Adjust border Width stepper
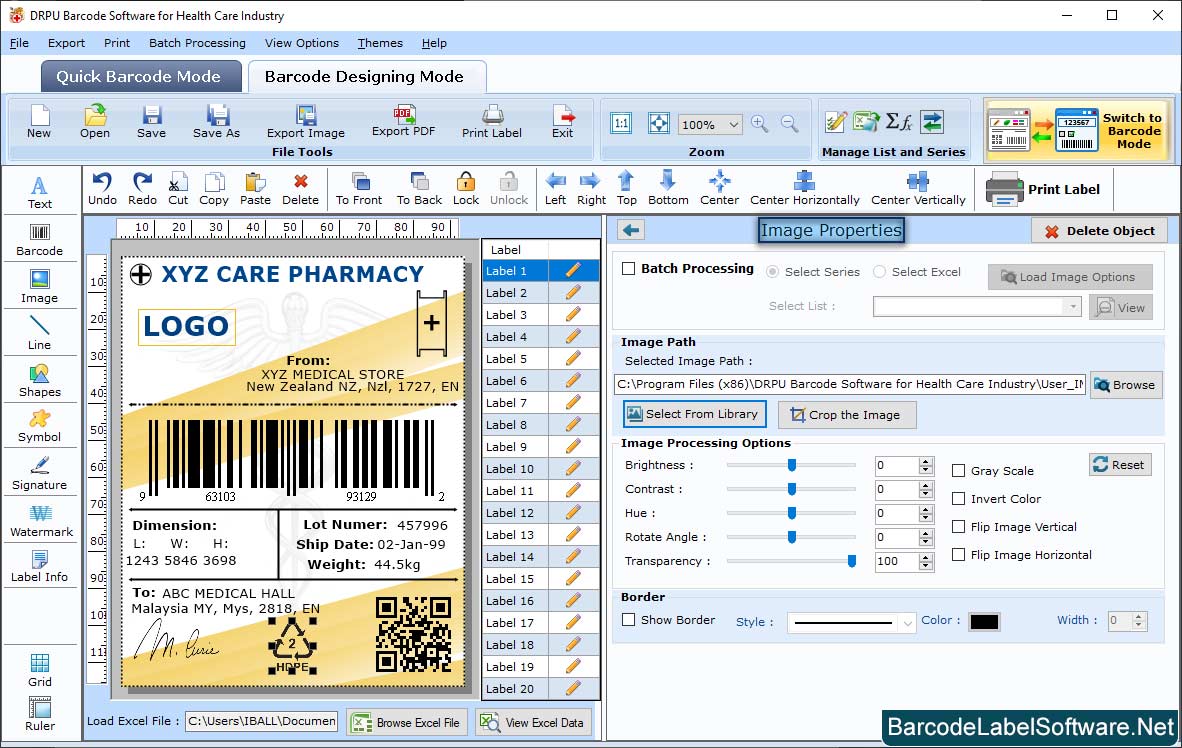This screenshot has width=1182, height=748. [x=1139, y=621]
